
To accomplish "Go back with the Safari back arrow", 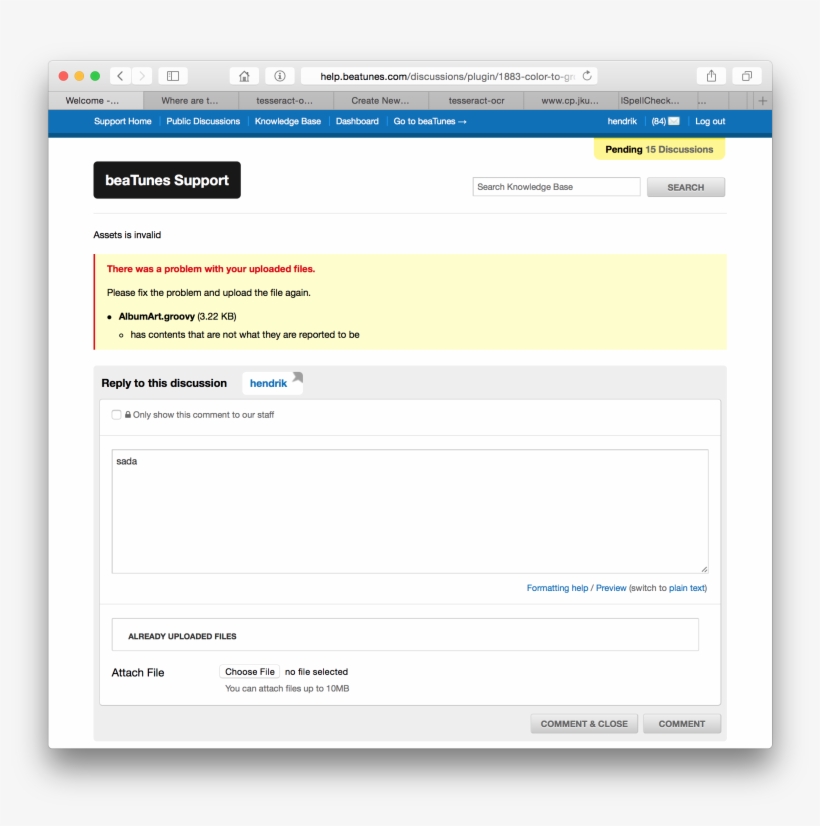I will click(121, 76).
